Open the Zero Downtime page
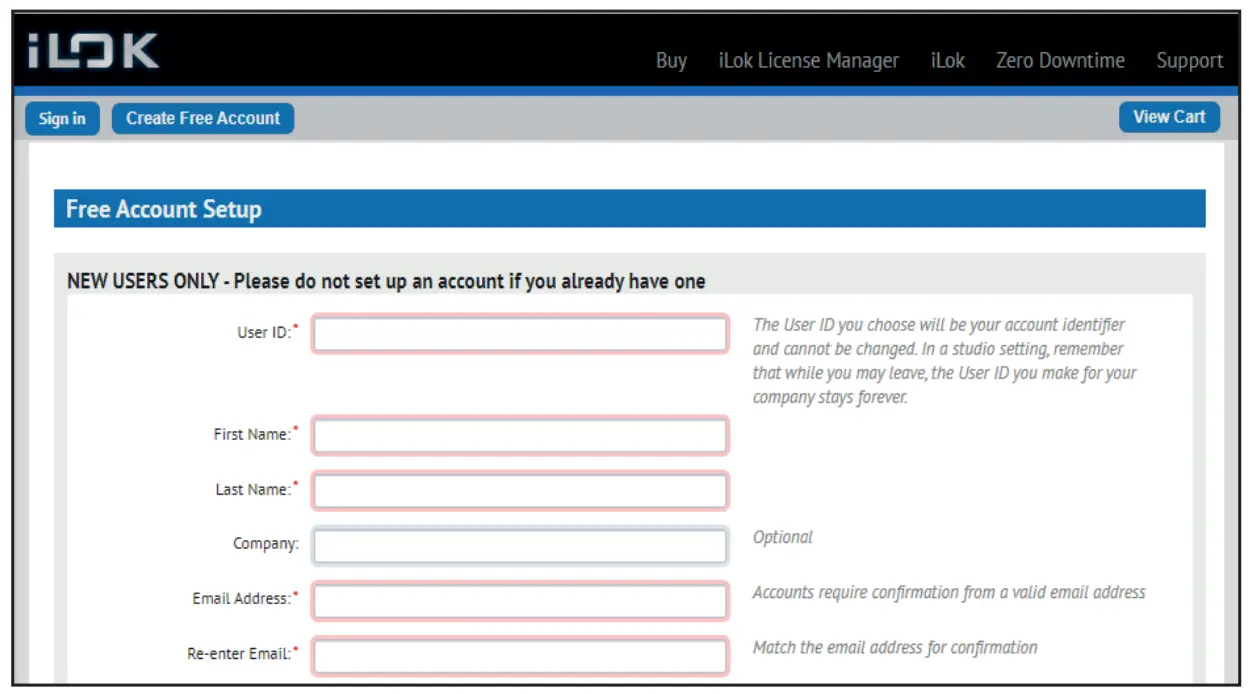Screen dimensions: 1250x694 pyautogui.click(x=1060, y=61)
